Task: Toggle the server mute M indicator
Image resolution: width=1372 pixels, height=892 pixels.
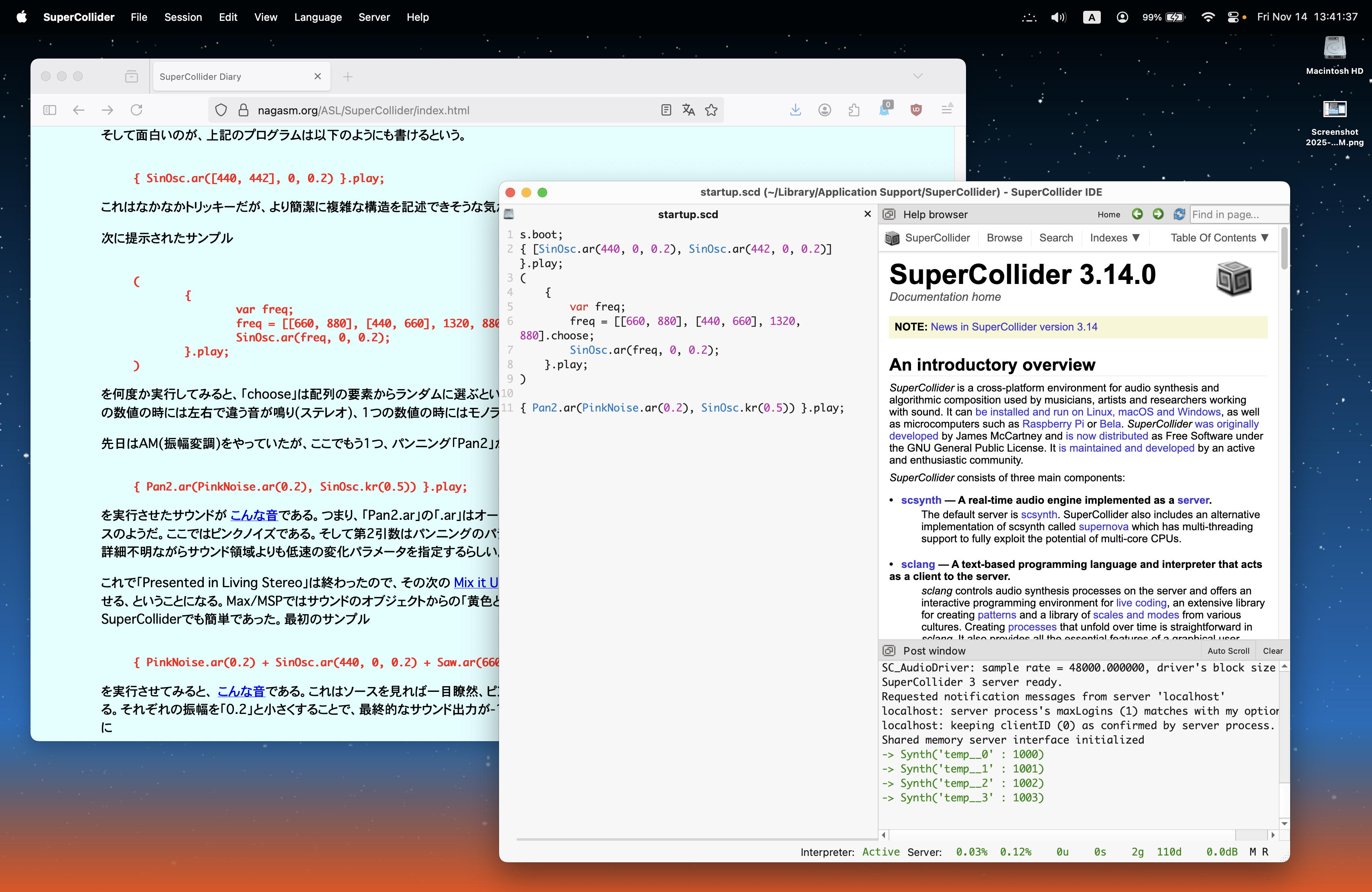Action: pyautogui.click(x=1252, y=851)
